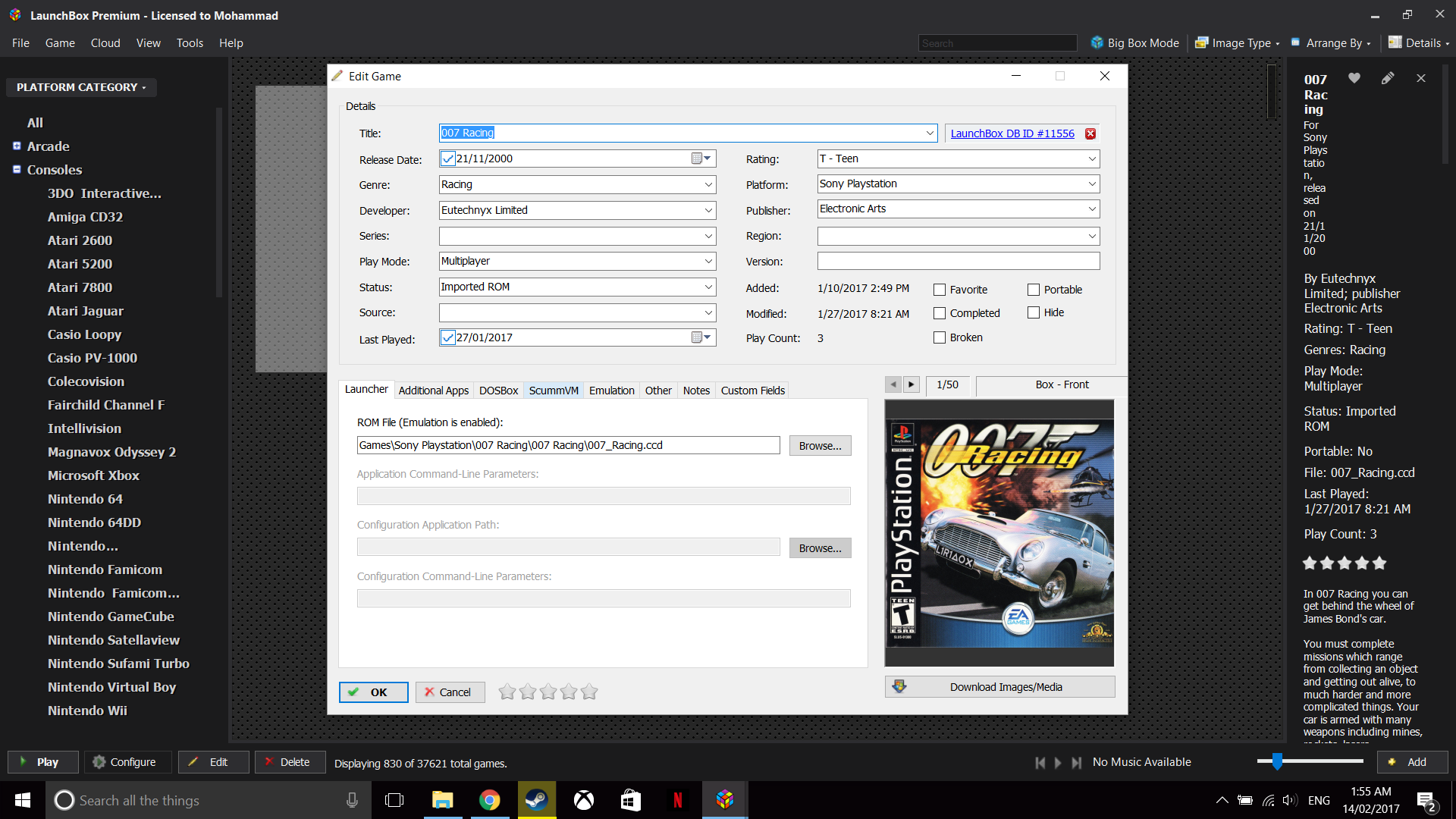Uncheck the Release Date checkbox
1456x819 pixels.
(448, 158)
